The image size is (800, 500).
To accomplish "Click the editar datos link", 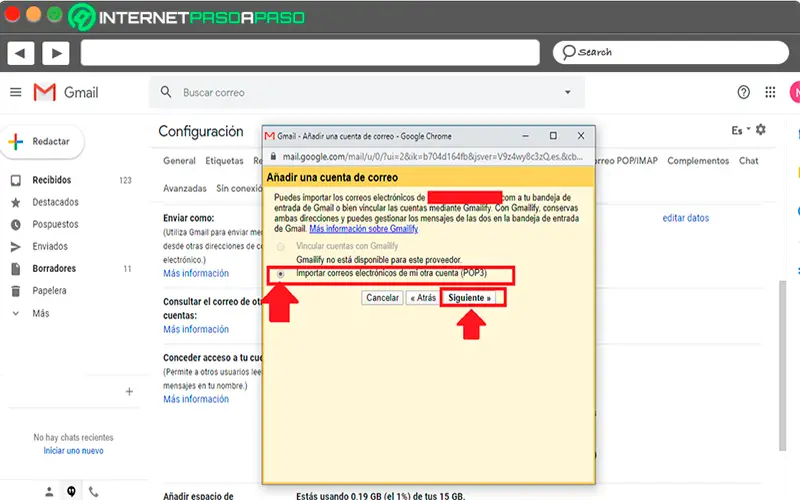I will coord(685,218).
